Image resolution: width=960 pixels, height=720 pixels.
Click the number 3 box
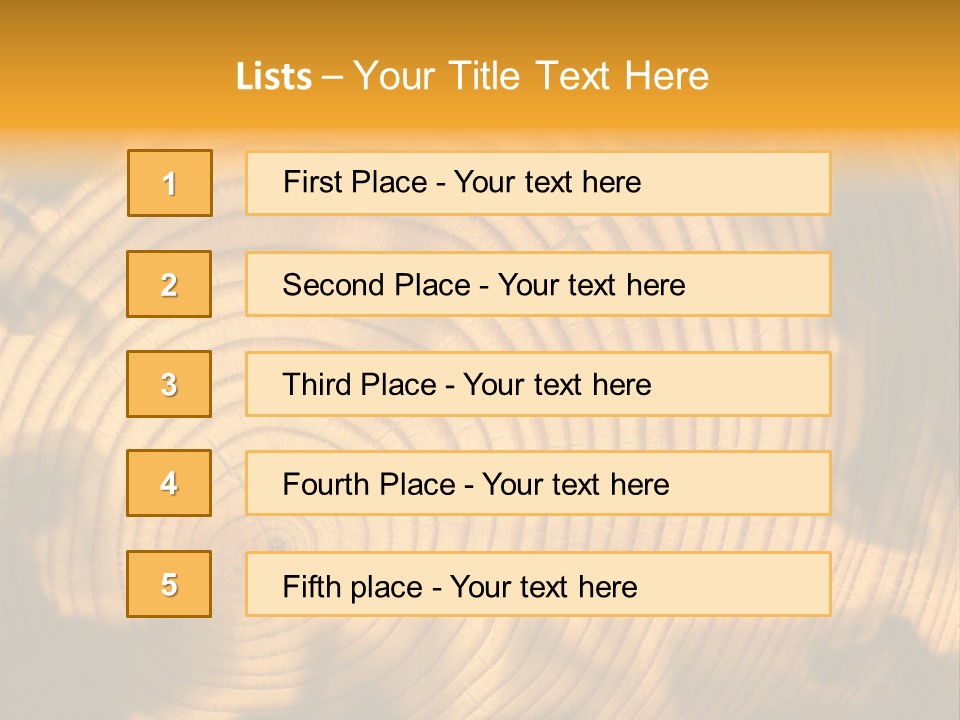[169, 384]
